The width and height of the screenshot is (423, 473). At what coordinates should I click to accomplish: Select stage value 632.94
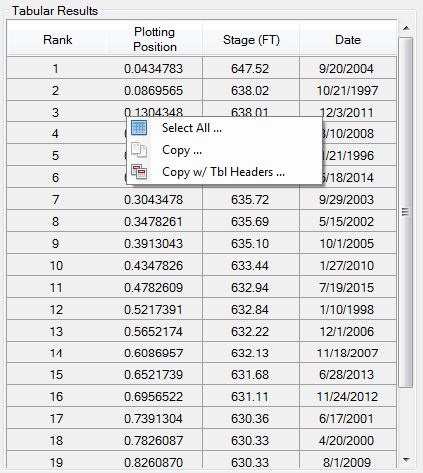[251, 287]
